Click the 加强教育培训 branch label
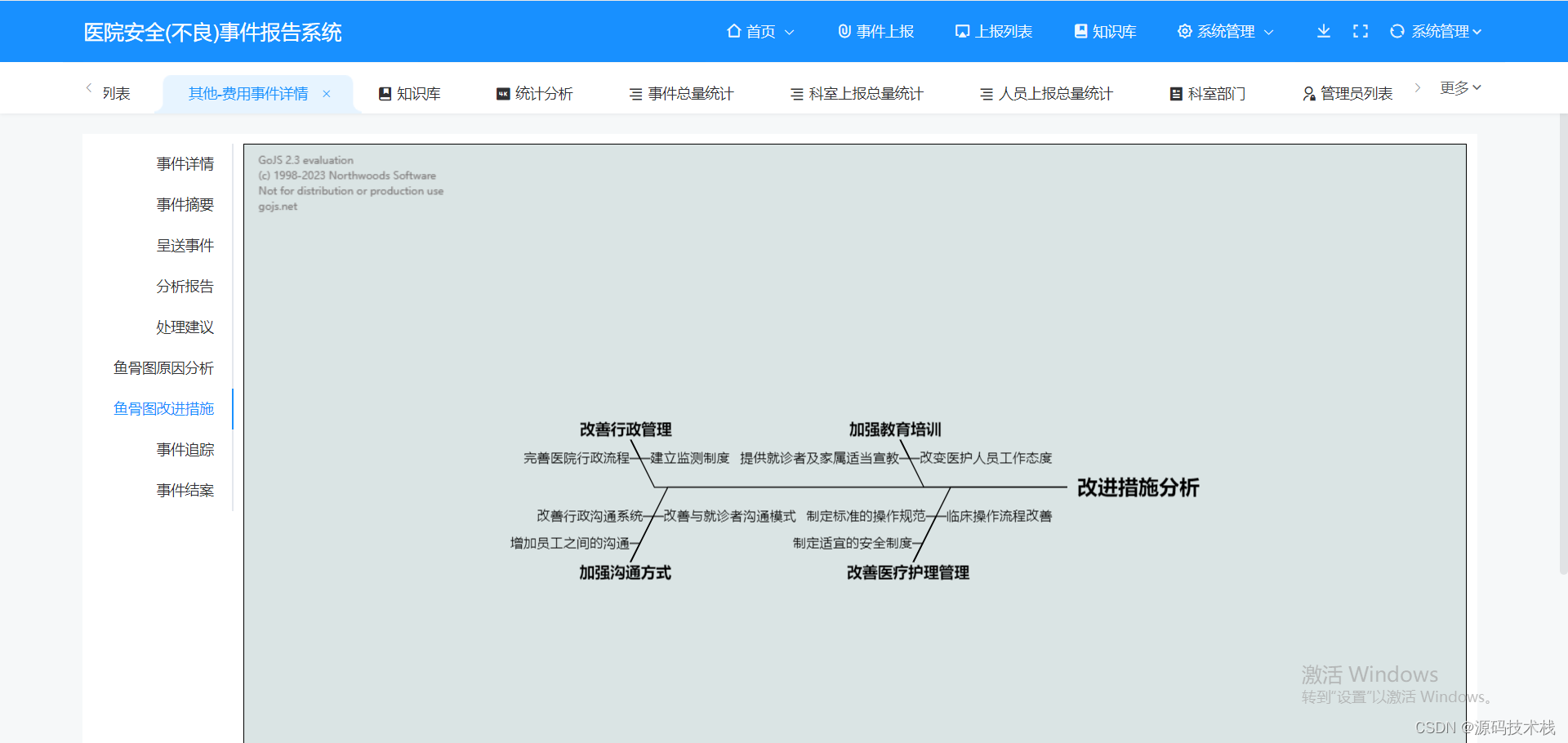Image resolution: width=1568 pixels, height=743 pixels. click(x=895, y=429)
